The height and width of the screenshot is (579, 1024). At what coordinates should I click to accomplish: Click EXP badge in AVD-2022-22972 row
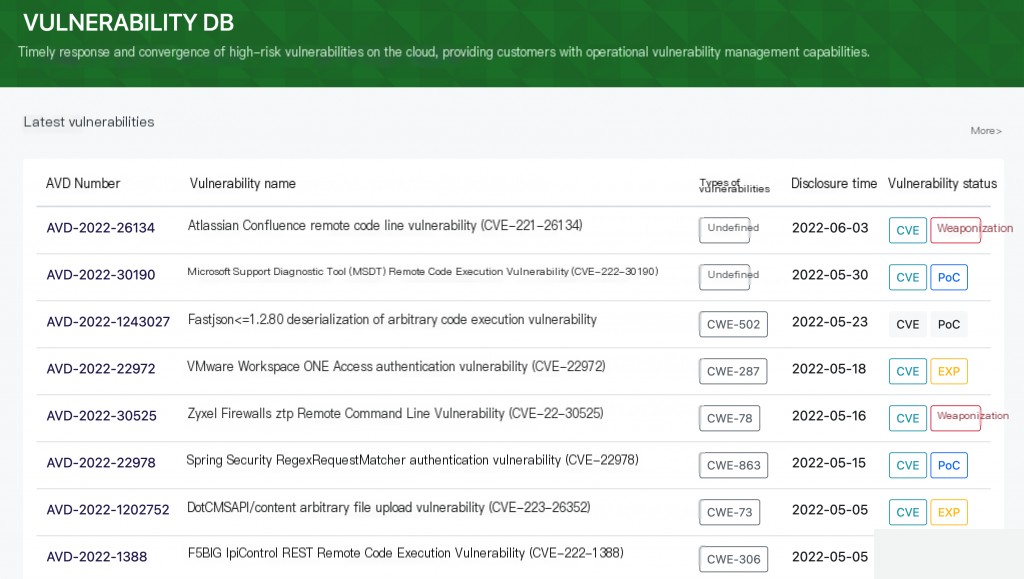[x=949, y=371]
